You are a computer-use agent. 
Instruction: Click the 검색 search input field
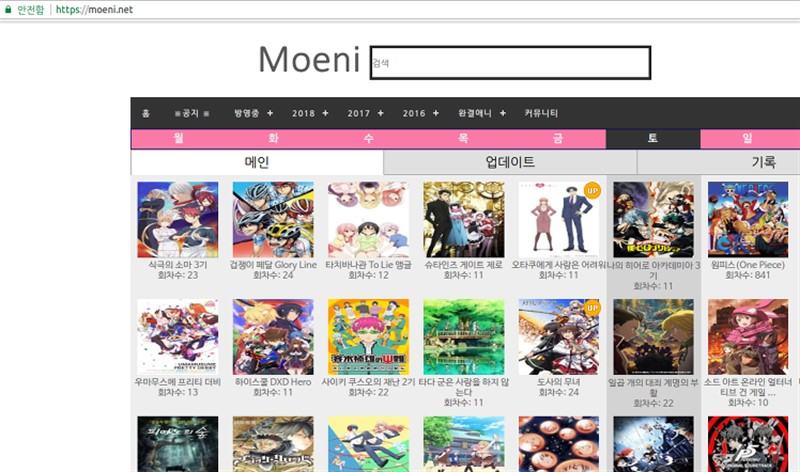point(510,63)
